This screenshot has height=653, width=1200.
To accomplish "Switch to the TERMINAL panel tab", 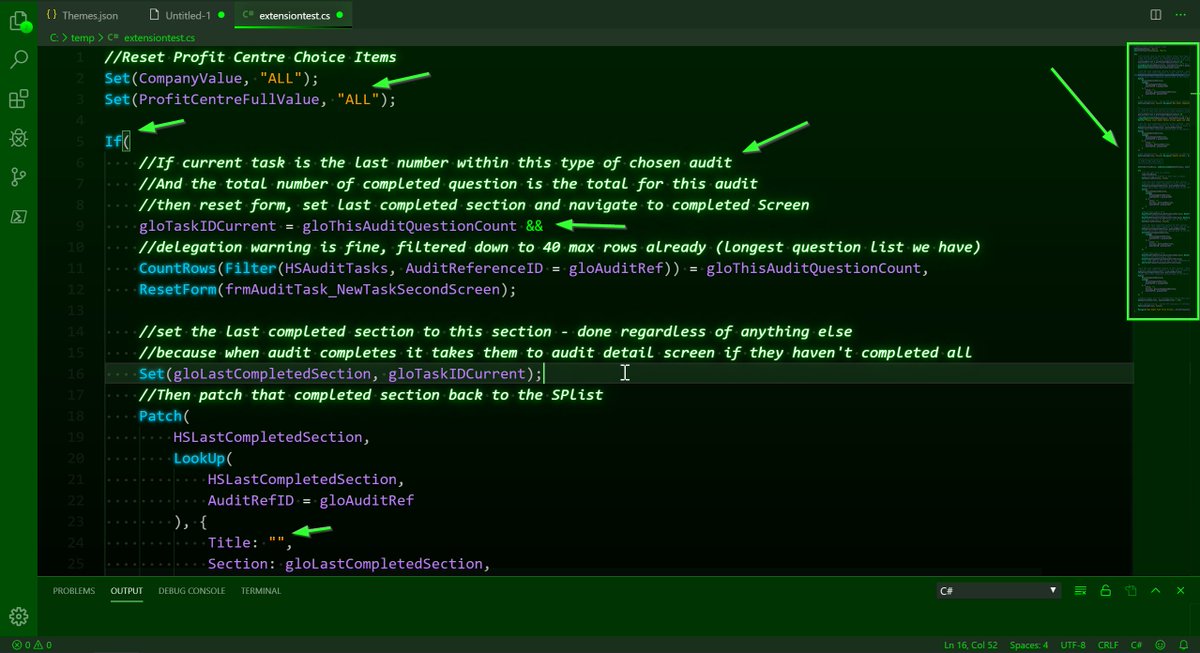I will [261, 591].
